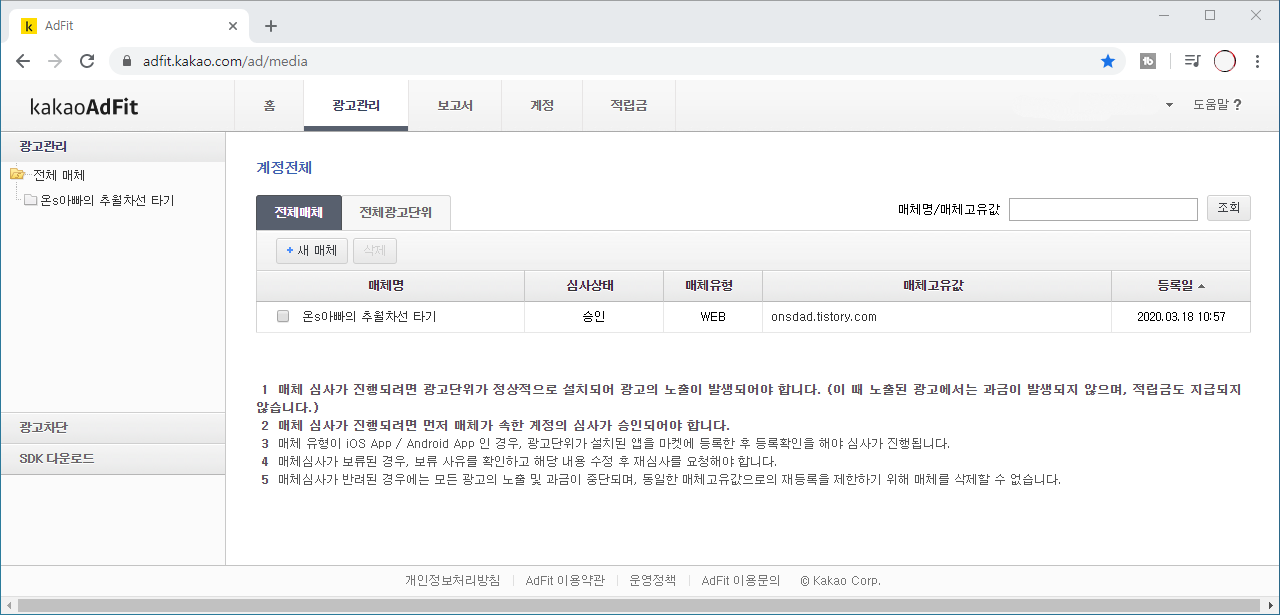Click the kakao AdFit logo
This screenshot has height=615, width=1280.
pyautogui.click(x=84, y=106)
